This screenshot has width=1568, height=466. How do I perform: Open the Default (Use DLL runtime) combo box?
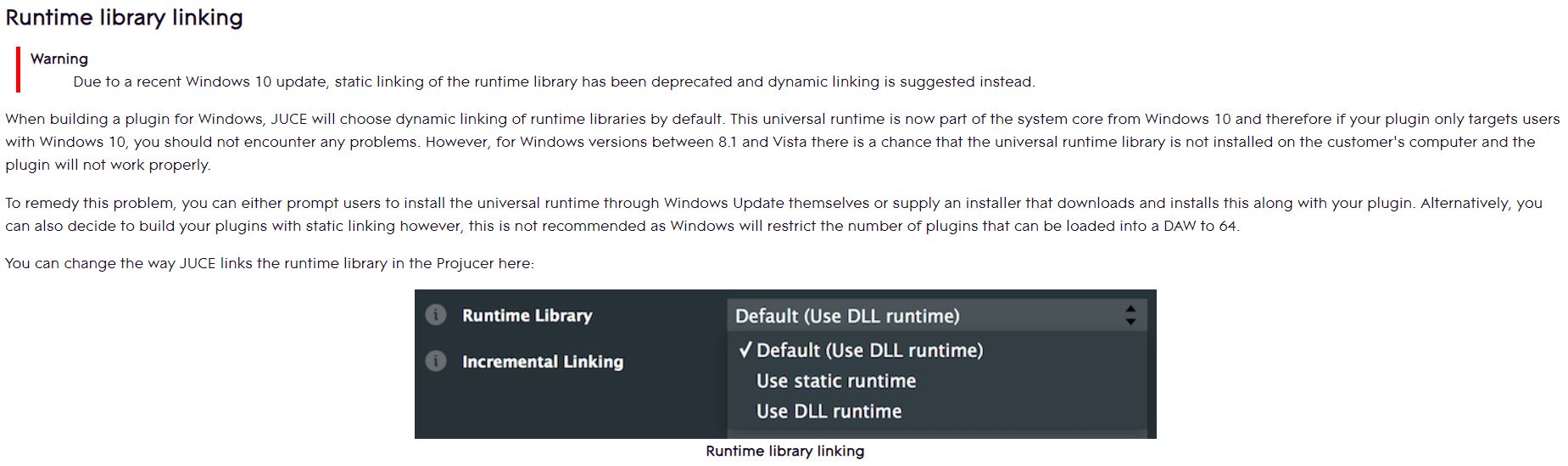click(937, 316)
